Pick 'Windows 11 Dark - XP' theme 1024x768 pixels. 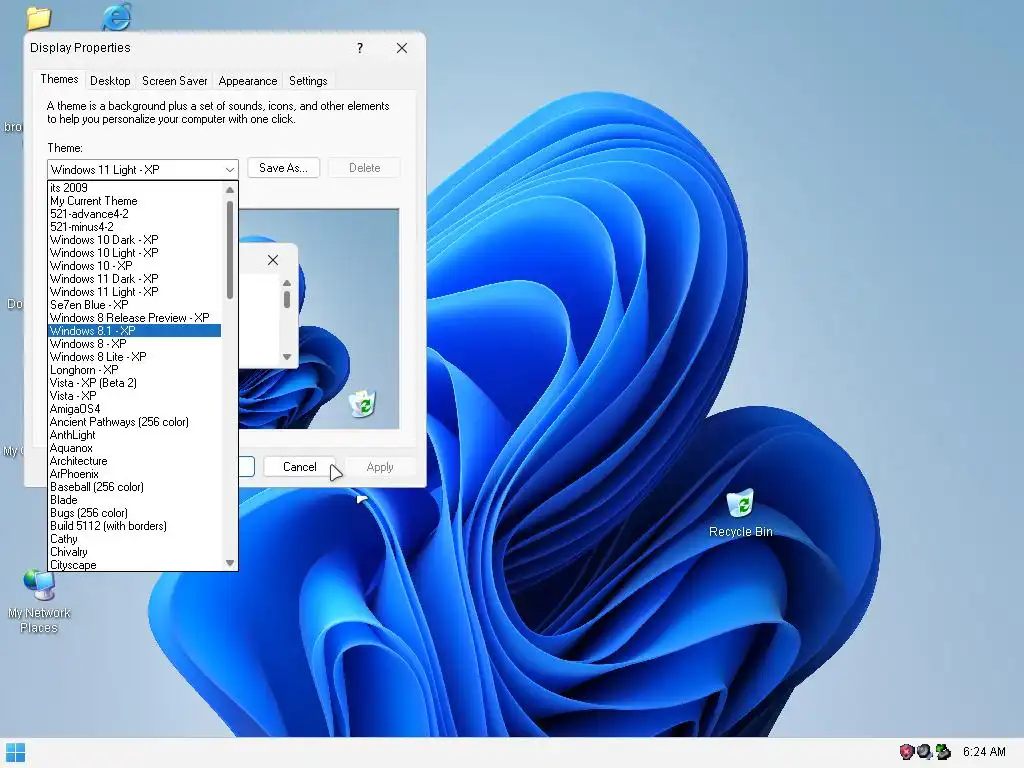coord(135,279)
